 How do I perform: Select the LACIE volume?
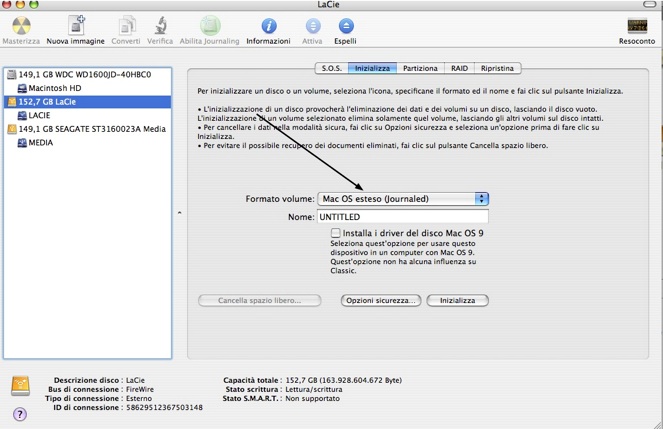88,115
